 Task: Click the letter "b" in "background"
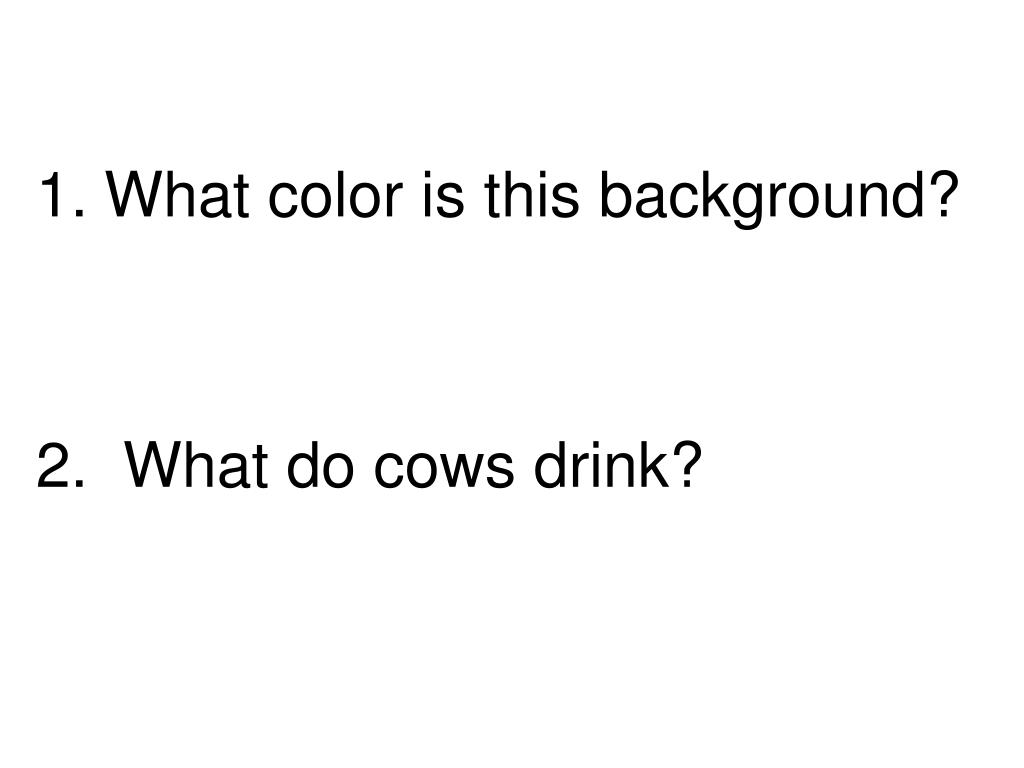pos(614,195)
